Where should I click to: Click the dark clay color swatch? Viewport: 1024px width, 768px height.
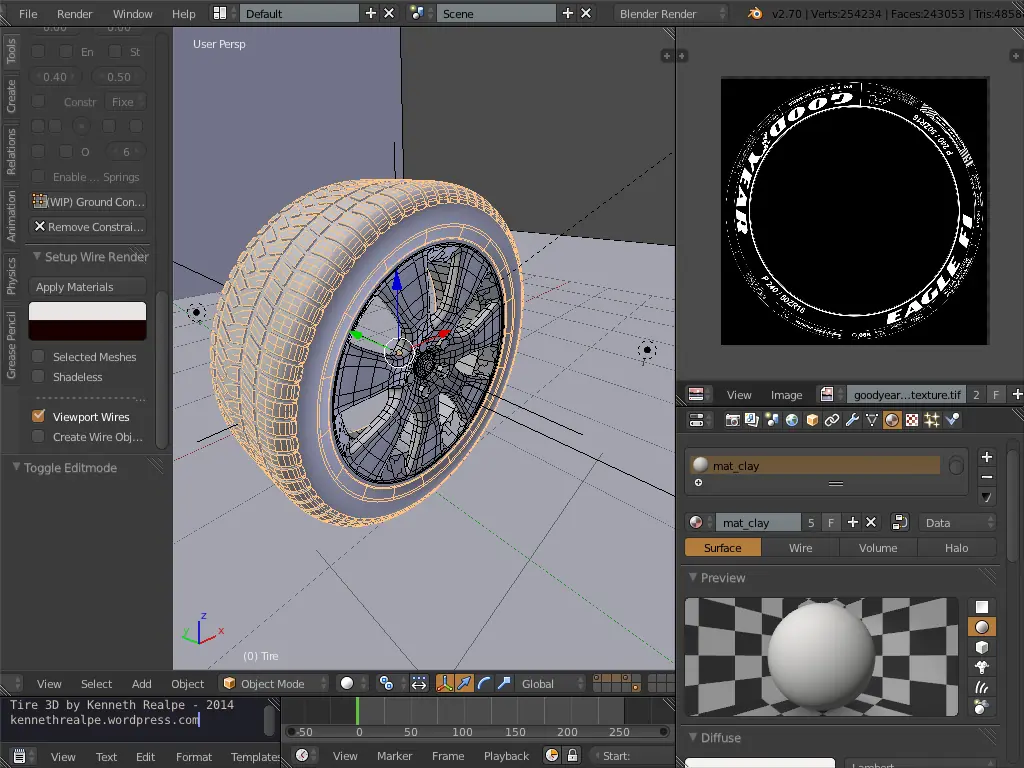click(88, 330)
